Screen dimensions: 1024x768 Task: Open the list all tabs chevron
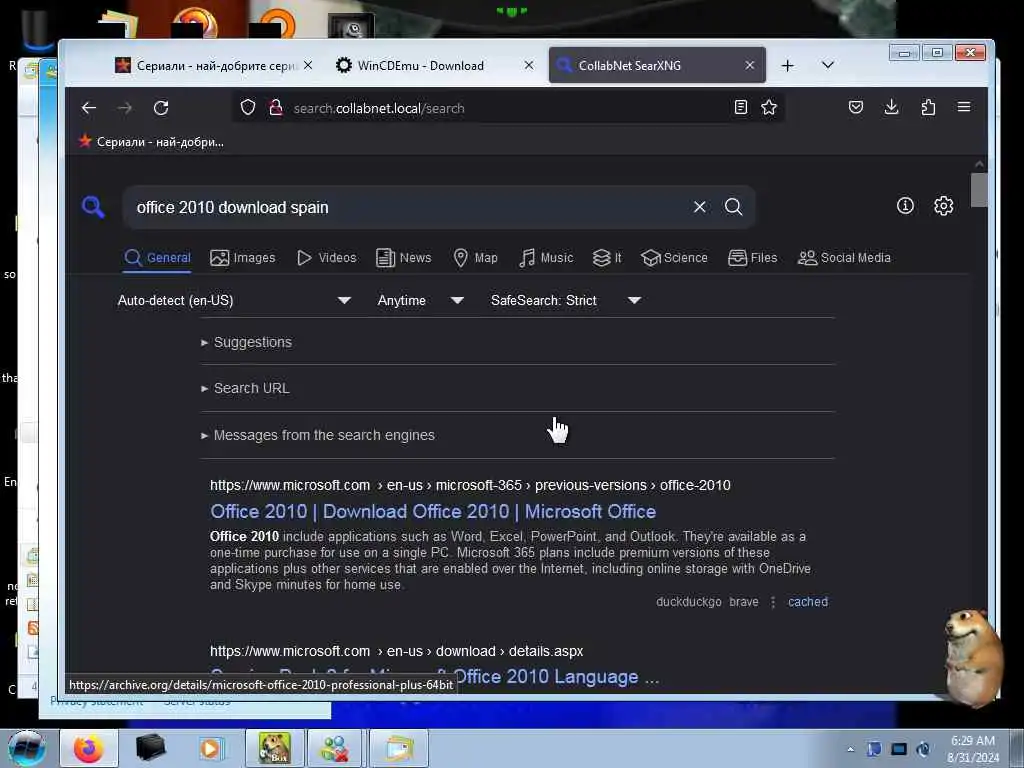[x=827, y=65]
